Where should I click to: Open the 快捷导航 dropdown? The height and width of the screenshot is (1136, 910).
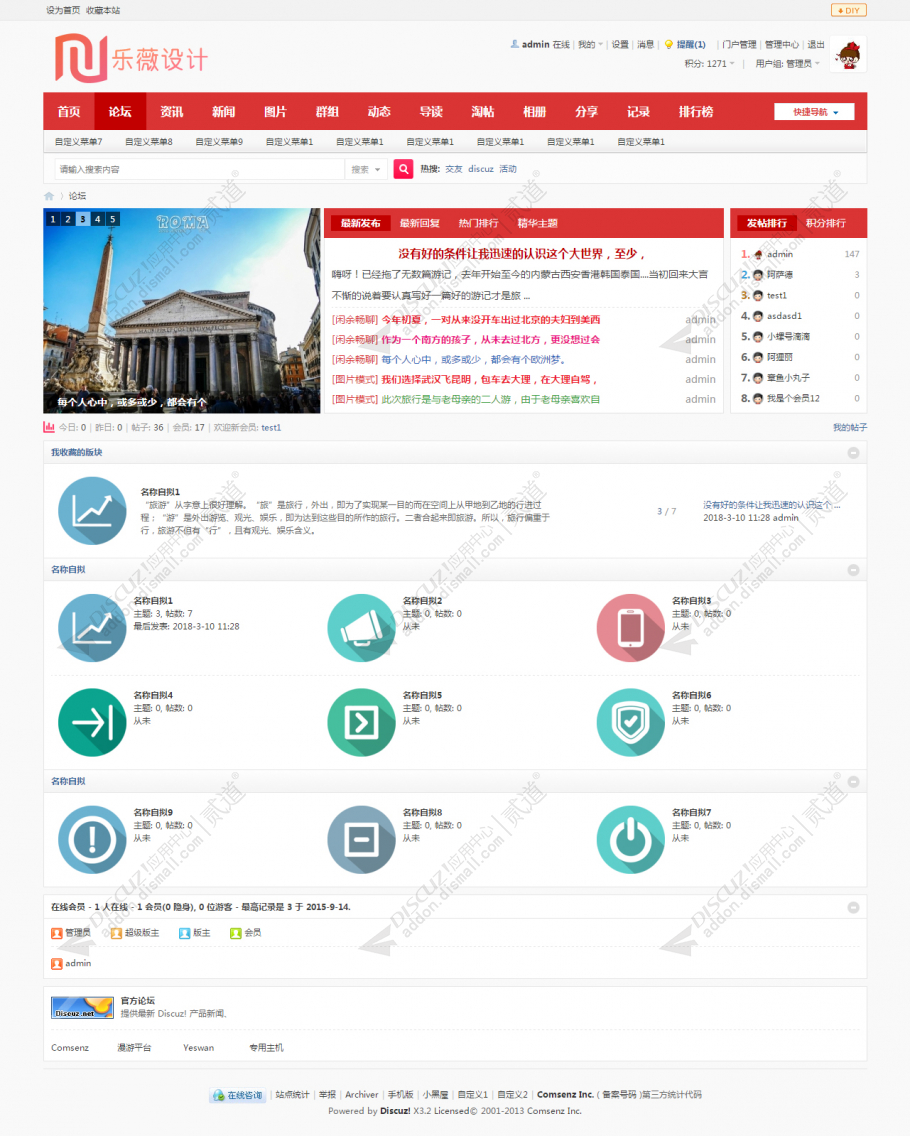[814, 112]
